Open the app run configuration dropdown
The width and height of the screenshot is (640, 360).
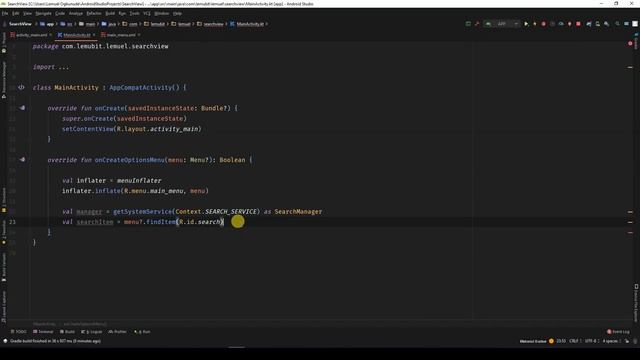[x=502, y=24]
